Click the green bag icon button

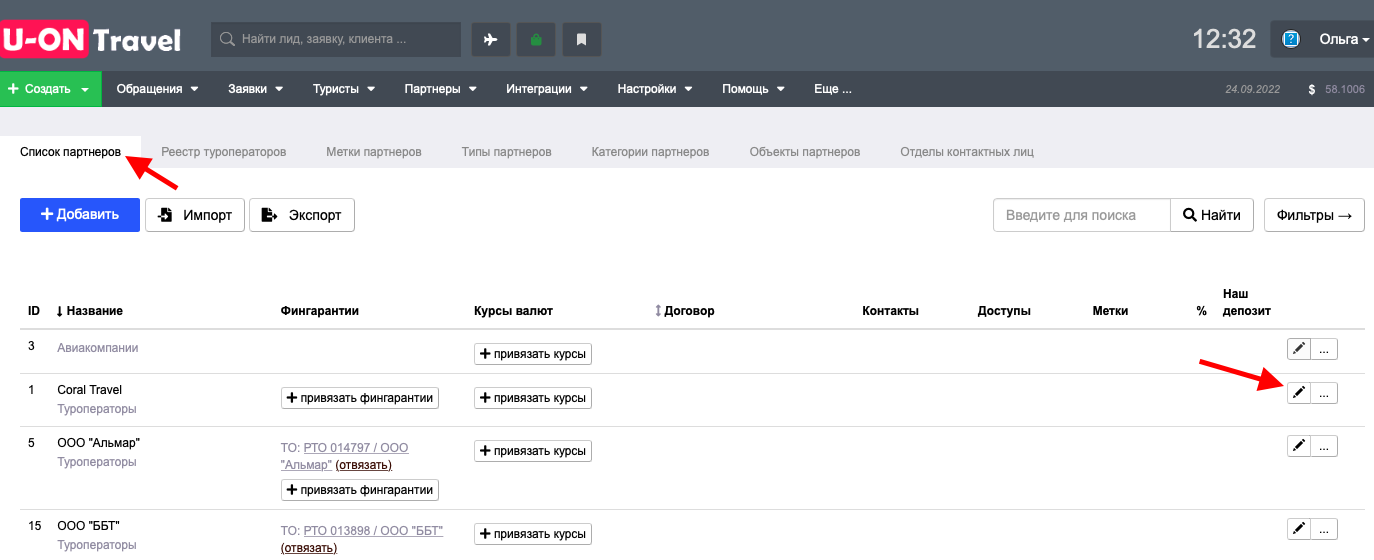[x=536, y=40]
